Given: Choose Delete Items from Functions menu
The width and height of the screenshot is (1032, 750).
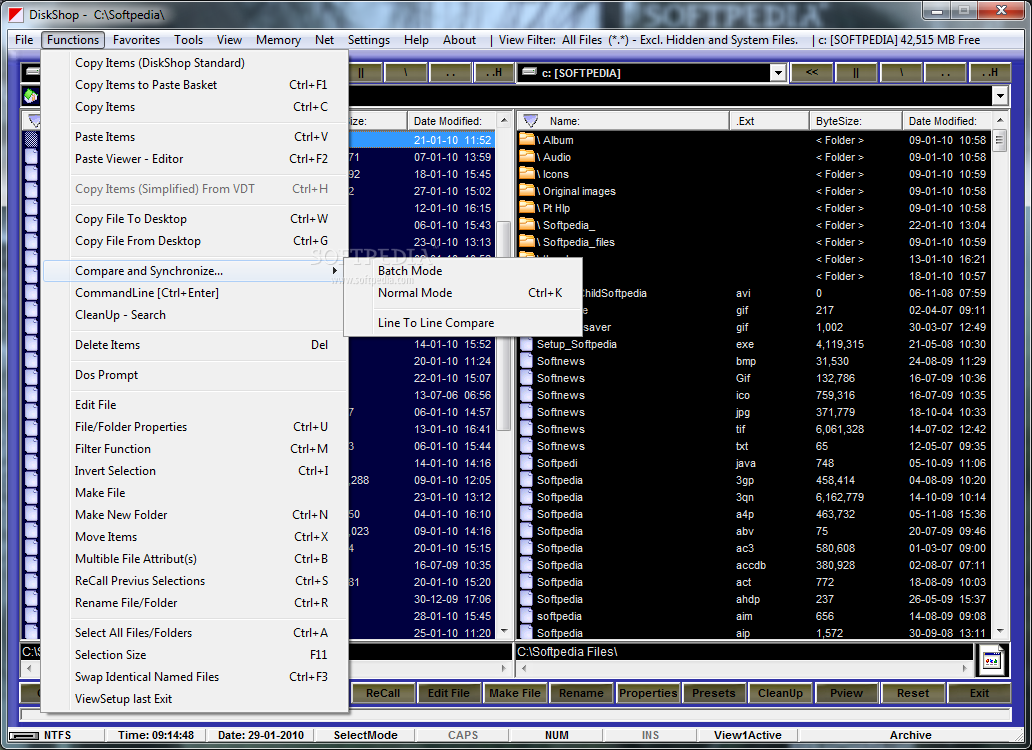Looking at the screenshot, I should tap(195, 345).
